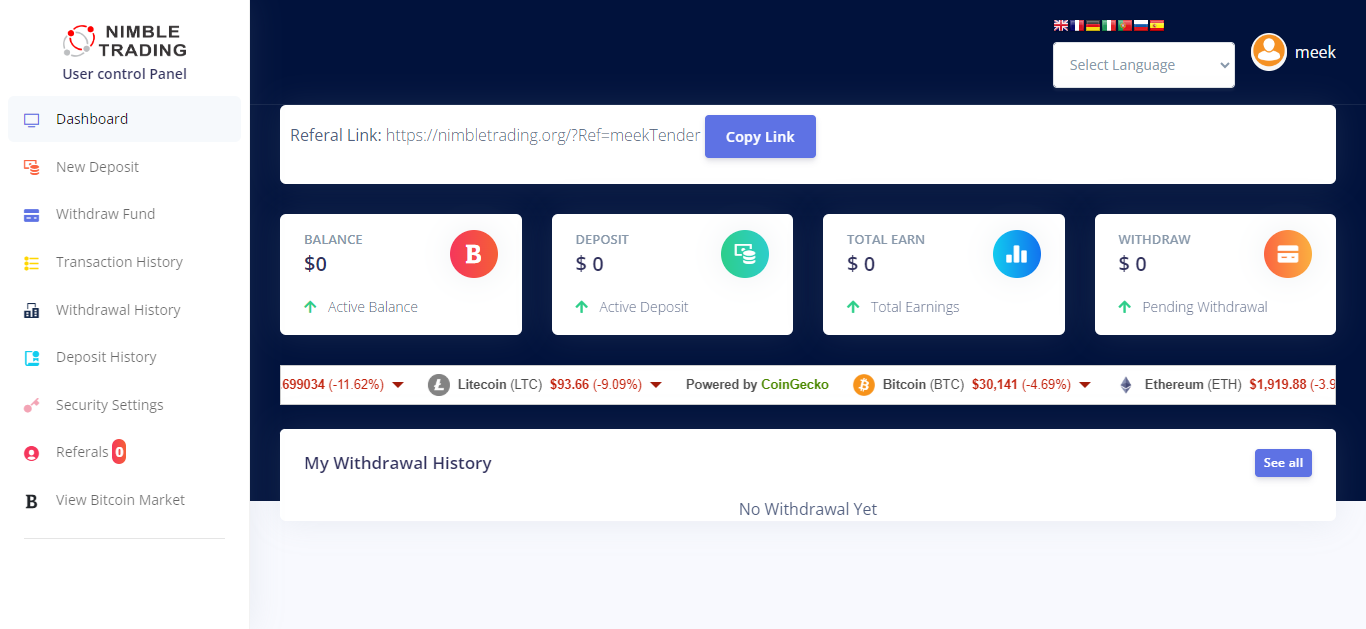The width and height of the screenshot is (1366, 629).
Task: Click the Litecoin icon in the ticker
Action: [x=439, y=385]
